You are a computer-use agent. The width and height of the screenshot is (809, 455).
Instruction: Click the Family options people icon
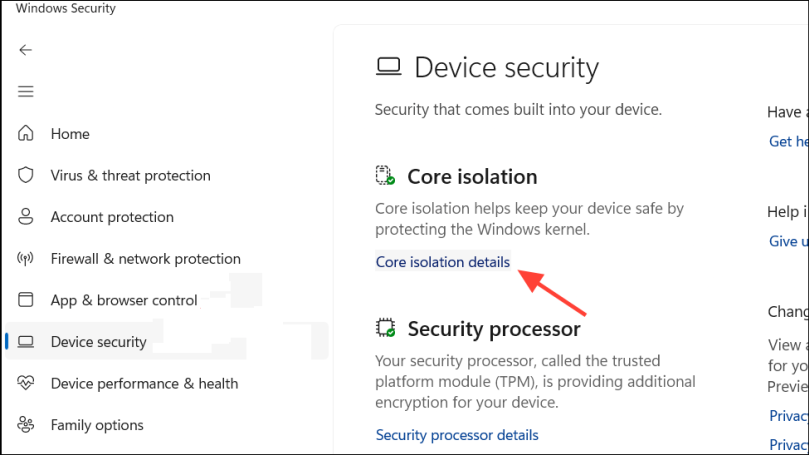click(26, 425)
